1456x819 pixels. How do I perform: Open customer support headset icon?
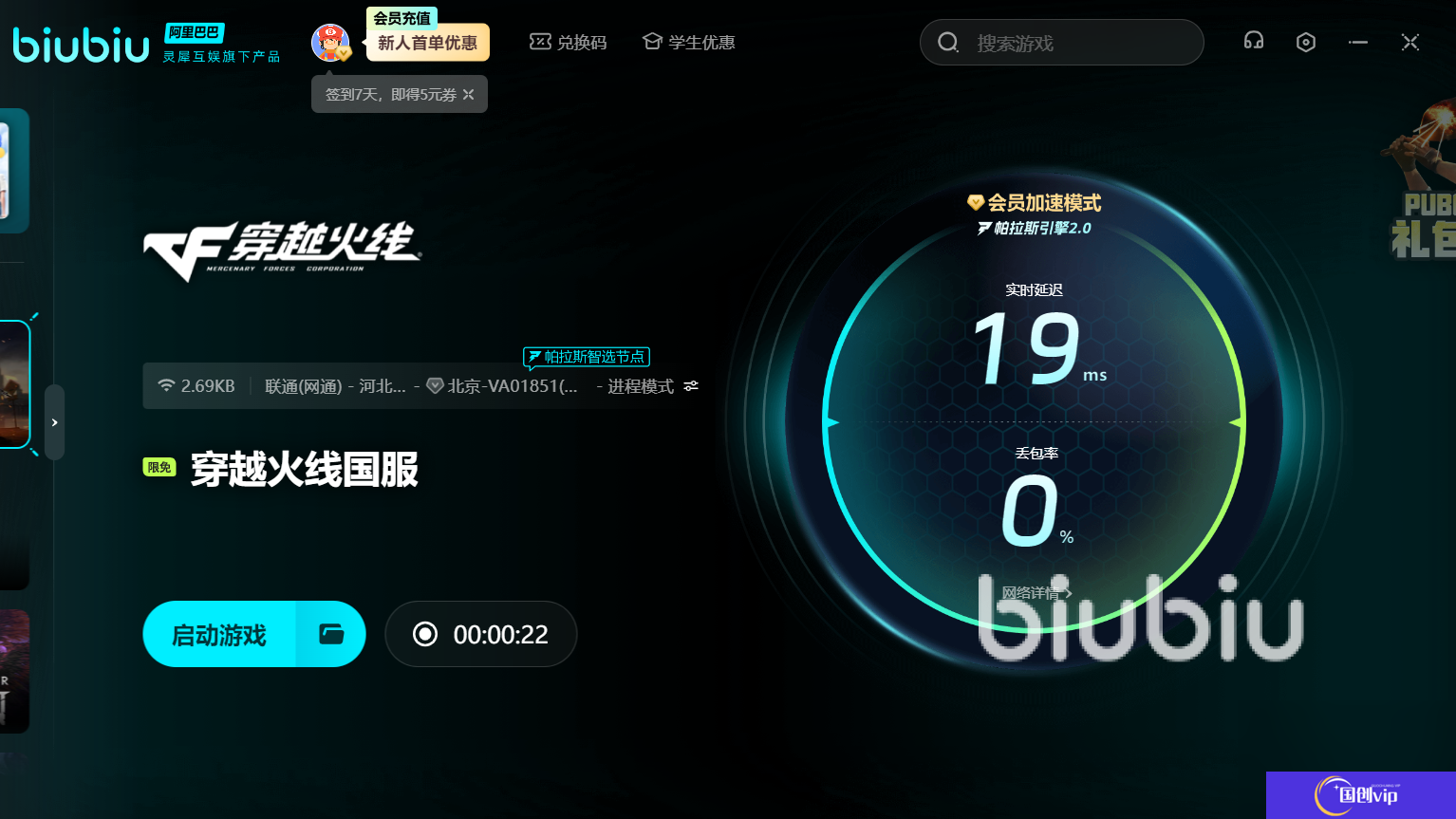(x=1254, y=41)
